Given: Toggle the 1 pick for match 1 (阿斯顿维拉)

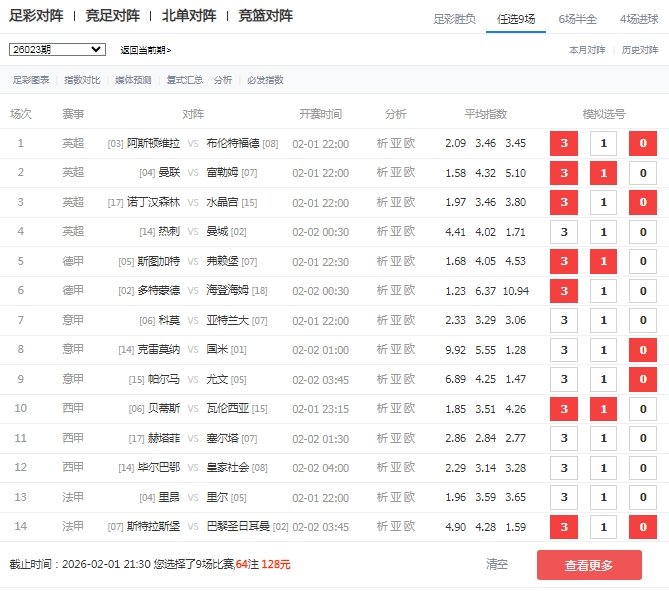Looking at the screenshot, I should [603, 144].
